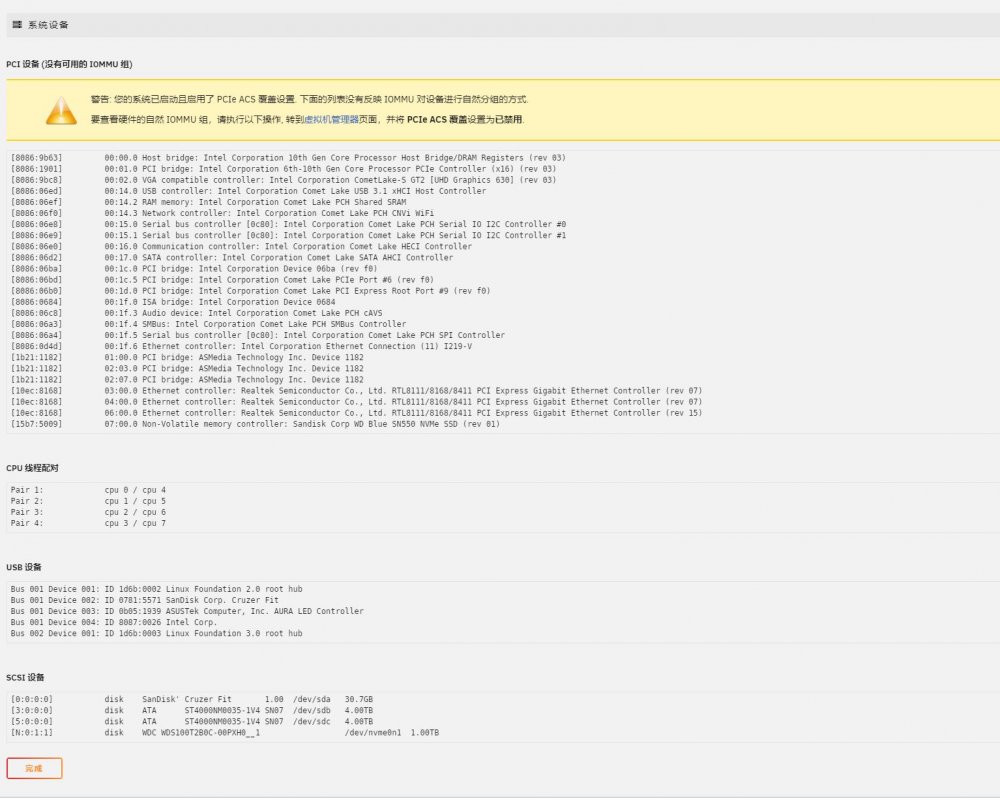Select the 00:1f.3 Audio device row
Image resolution: width=1000 pixels, height=798 pixels.
point(196,313)
